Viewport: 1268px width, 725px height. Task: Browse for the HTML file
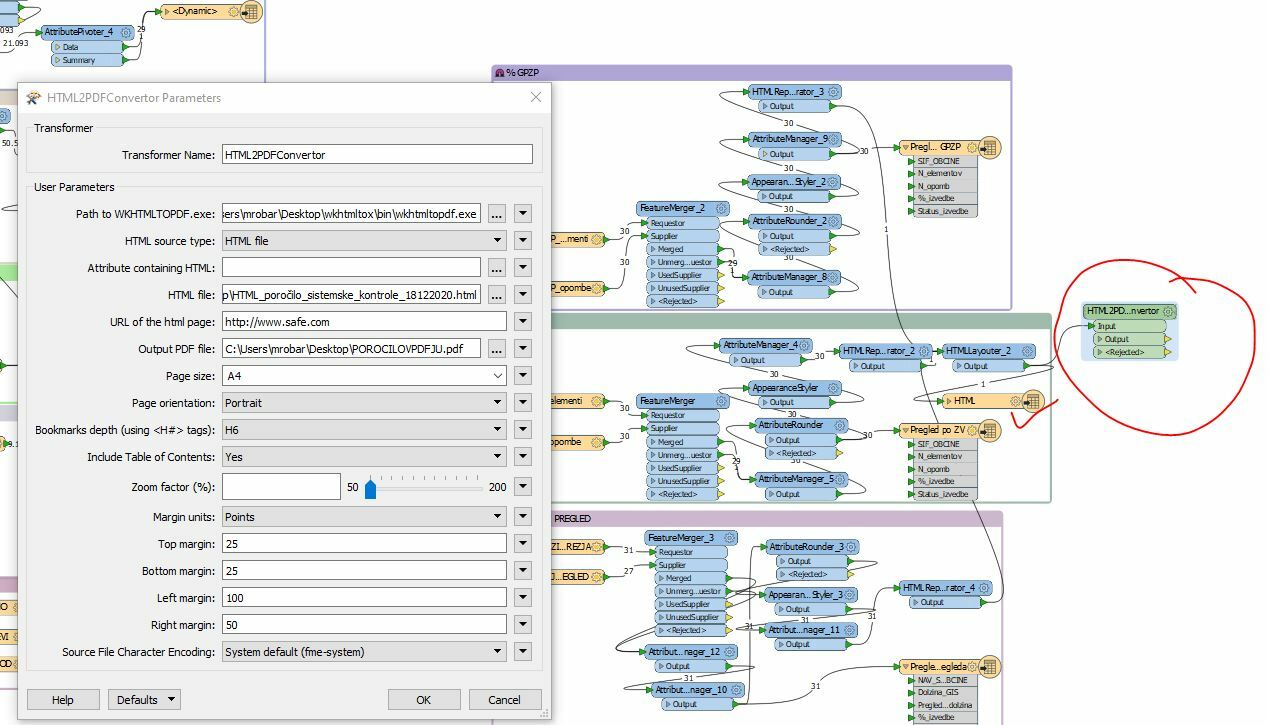[x=496, y=295]
